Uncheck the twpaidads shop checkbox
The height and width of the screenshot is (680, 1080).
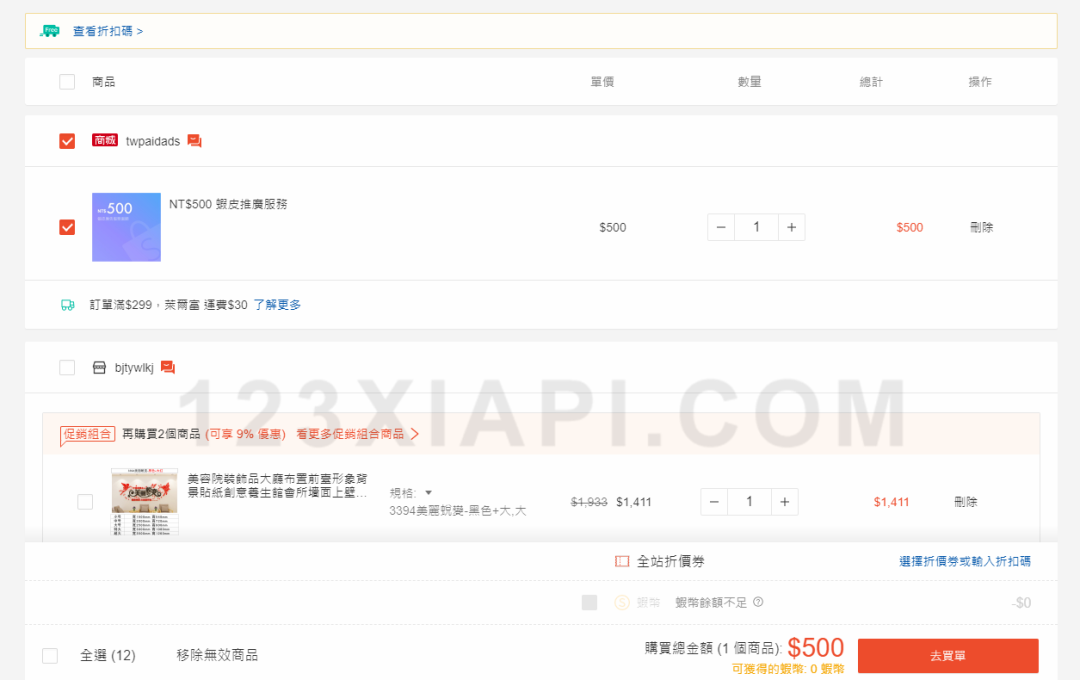(67, 141)
